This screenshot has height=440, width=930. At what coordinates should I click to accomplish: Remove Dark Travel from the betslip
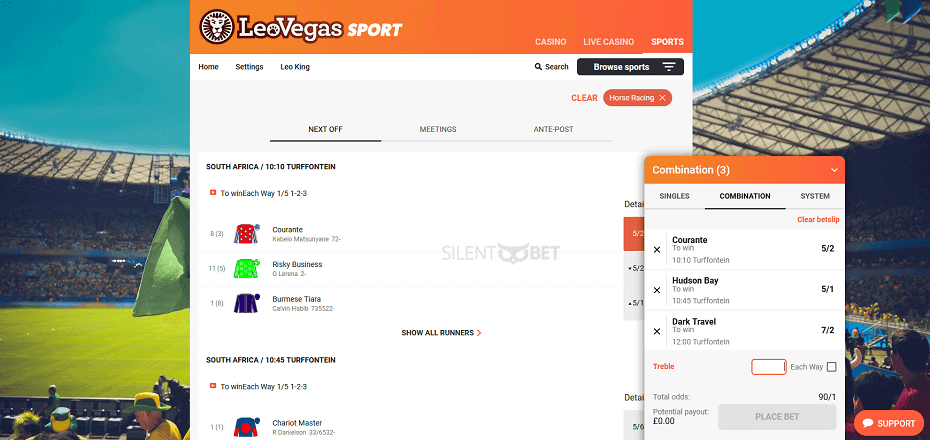[657, 331]
